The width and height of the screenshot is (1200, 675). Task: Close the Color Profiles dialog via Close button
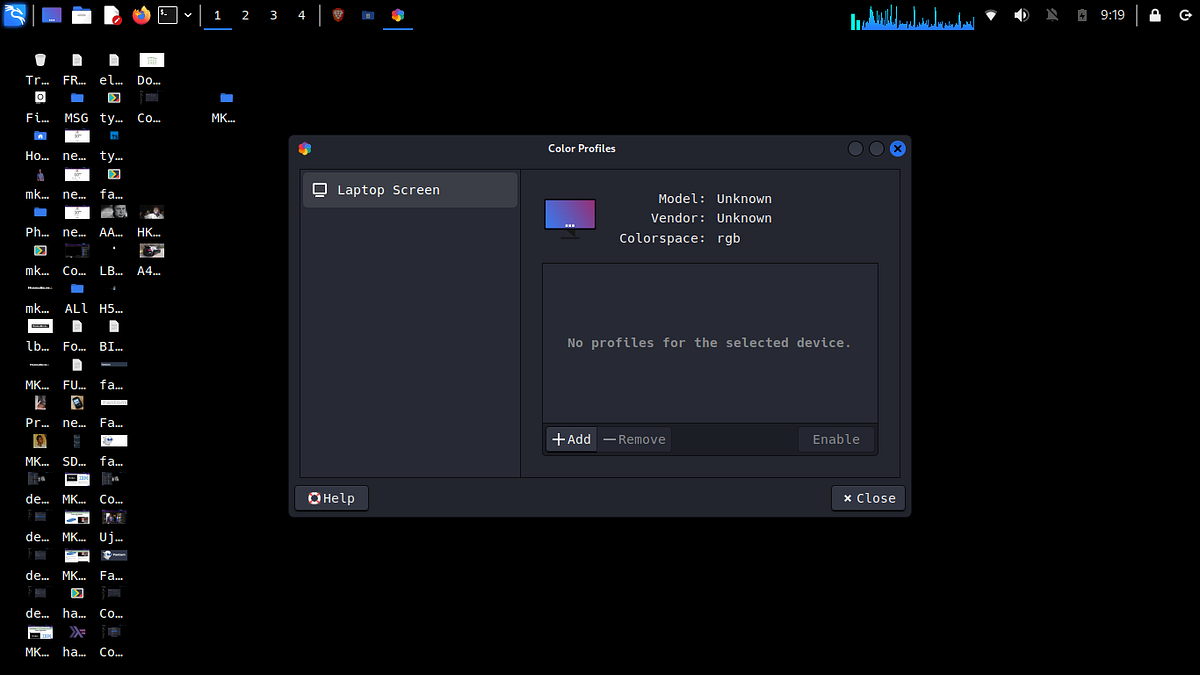tap(868, 498)
